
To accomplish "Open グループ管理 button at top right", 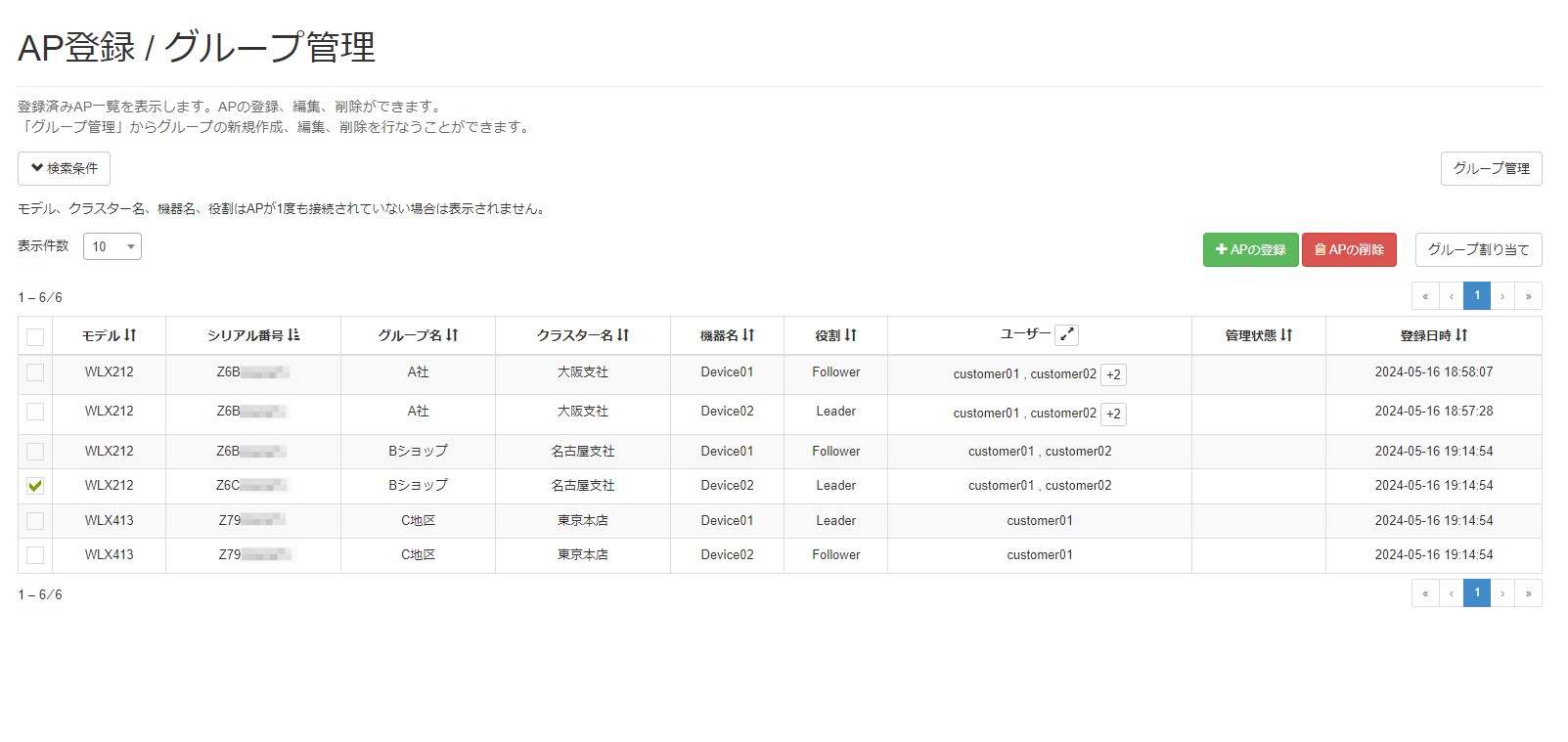I will coord(1491,168).
